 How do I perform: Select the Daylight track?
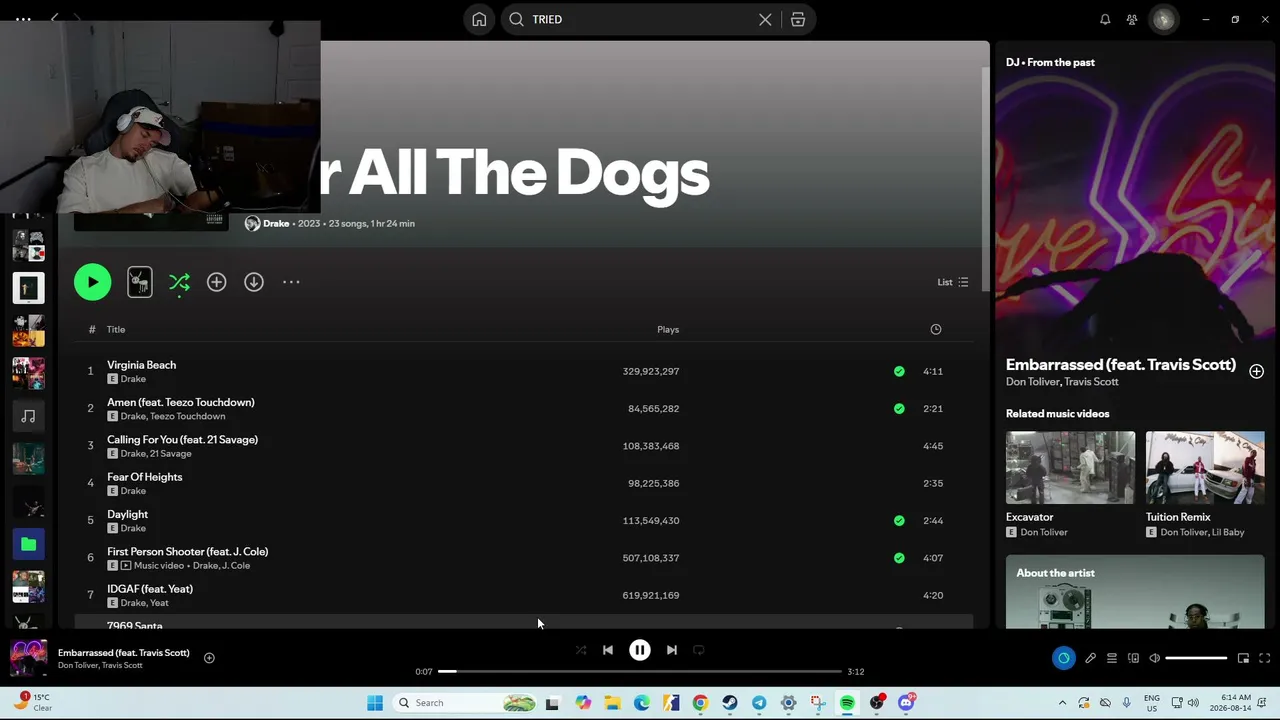point(523,520)
